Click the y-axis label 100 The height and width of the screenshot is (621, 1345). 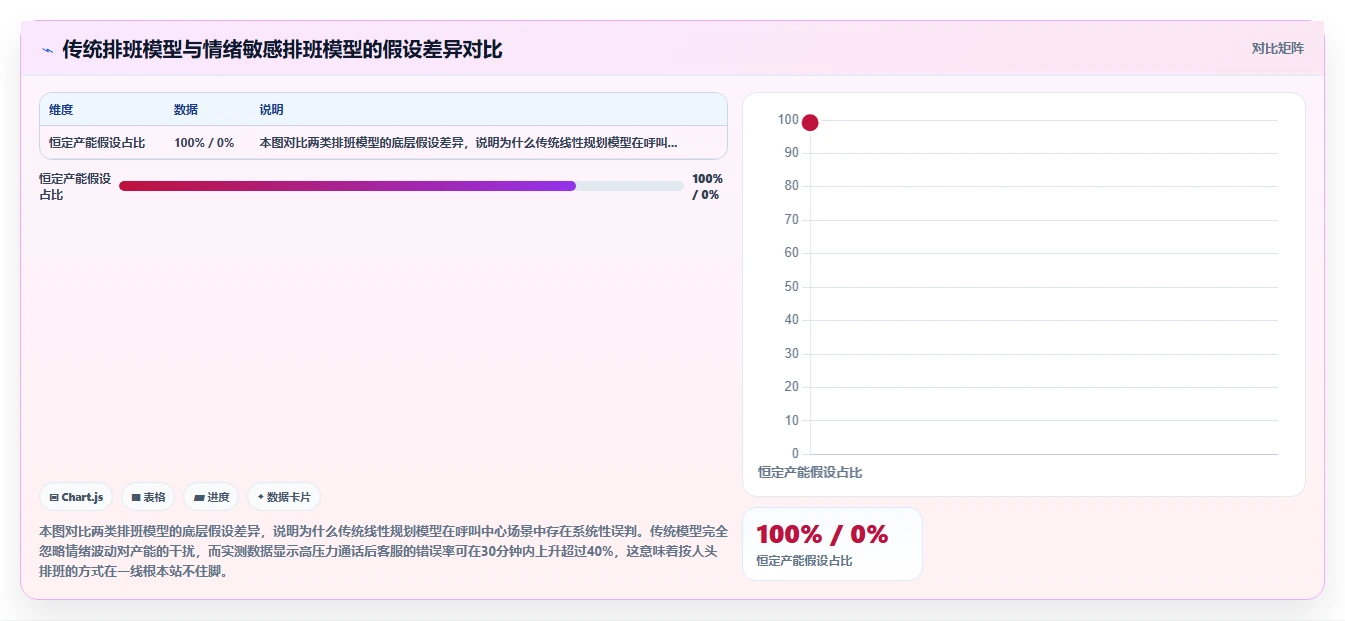pos(788,120)
